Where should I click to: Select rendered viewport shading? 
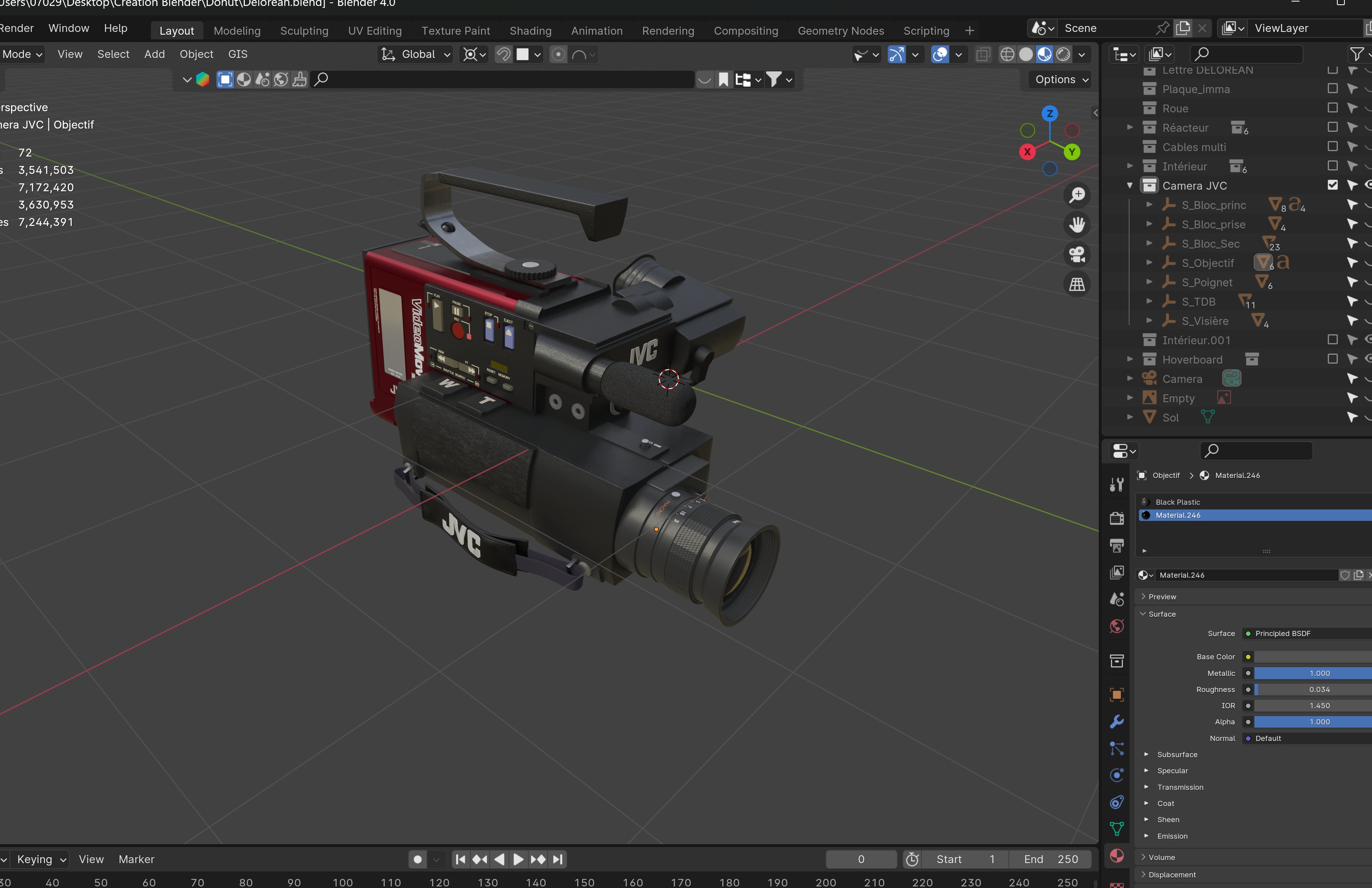1063,54
